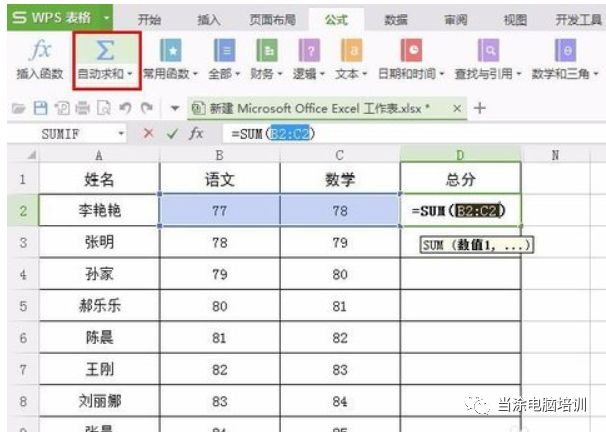Click the select-all corner triangle

(x=32, y=155)
